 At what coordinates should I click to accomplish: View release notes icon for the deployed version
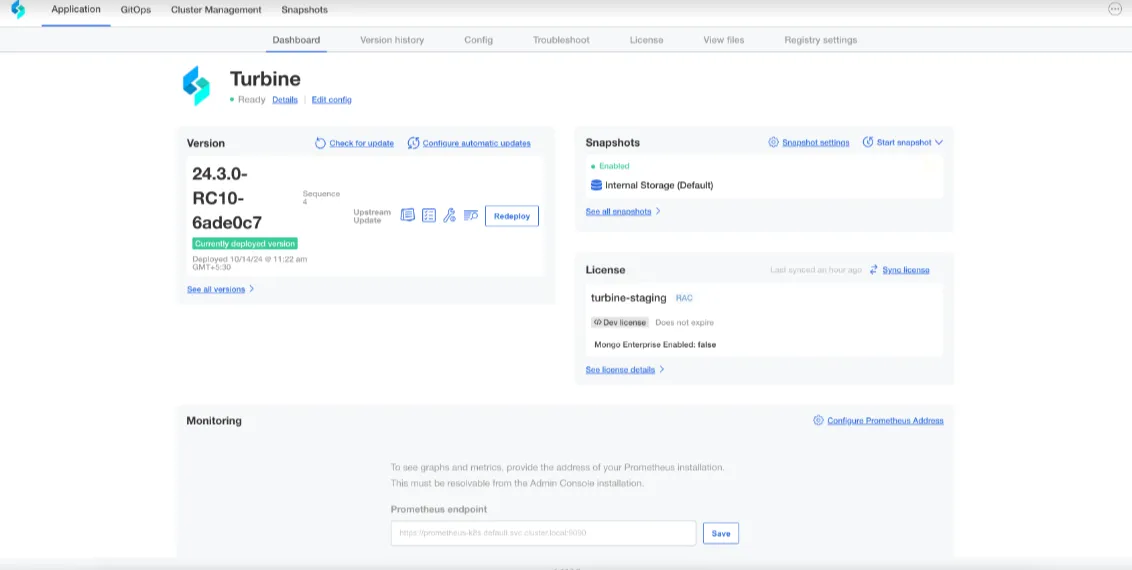pos(408,215)
